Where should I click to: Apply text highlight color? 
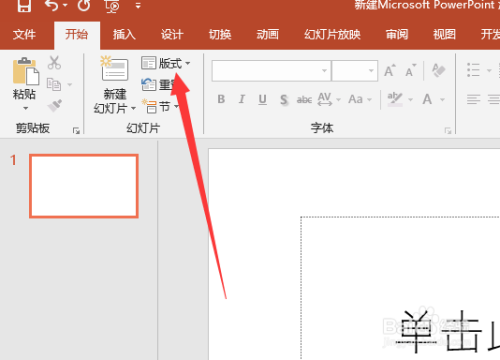(395, 99)
